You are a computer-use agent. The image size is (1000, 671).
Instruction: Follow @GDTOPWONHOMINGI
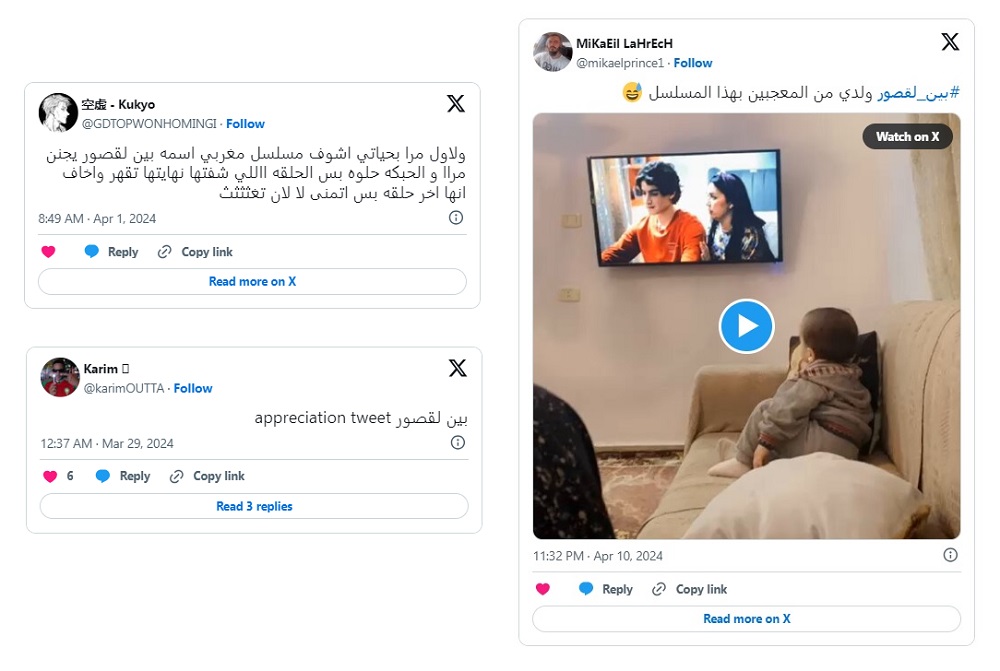[245, 124]
